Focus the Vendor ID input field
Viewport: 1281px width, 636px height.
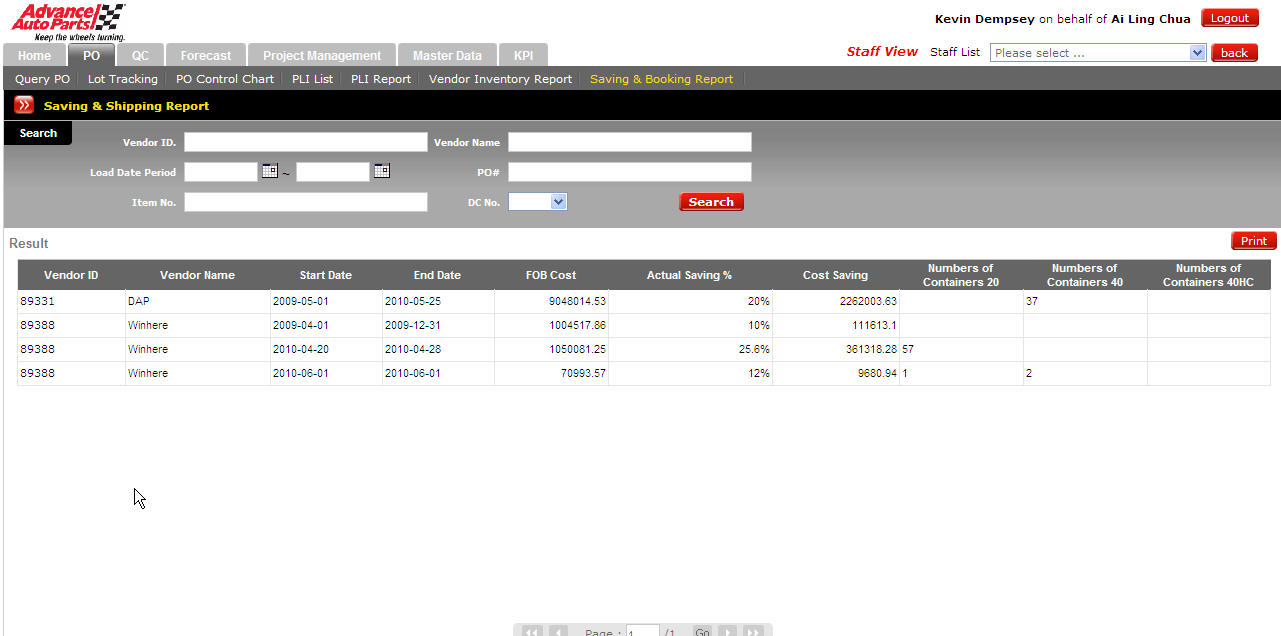click(305, 142)
